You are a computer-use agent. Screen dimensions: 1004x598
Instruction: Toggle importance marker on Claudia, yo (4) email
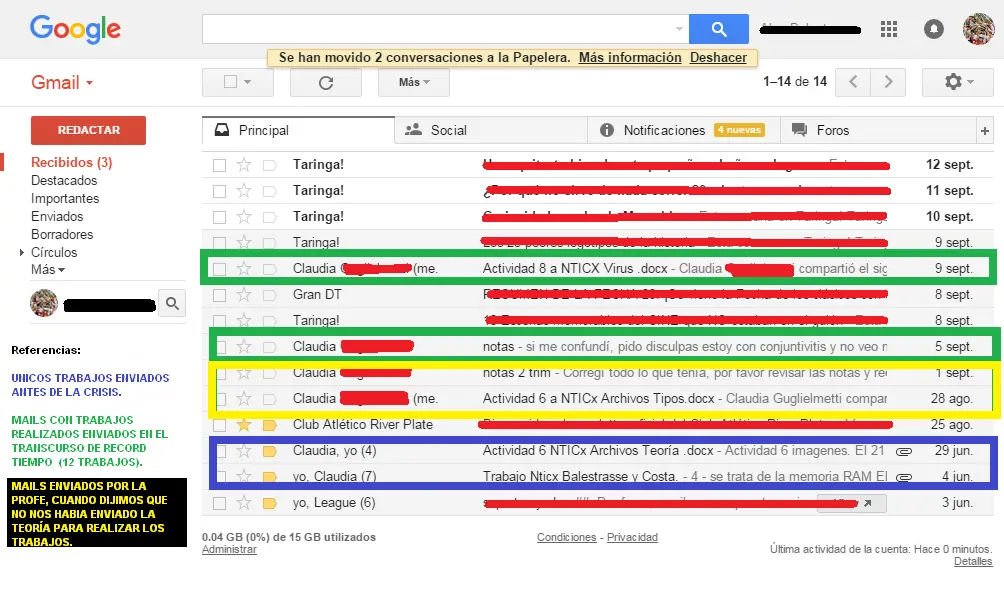270,451
